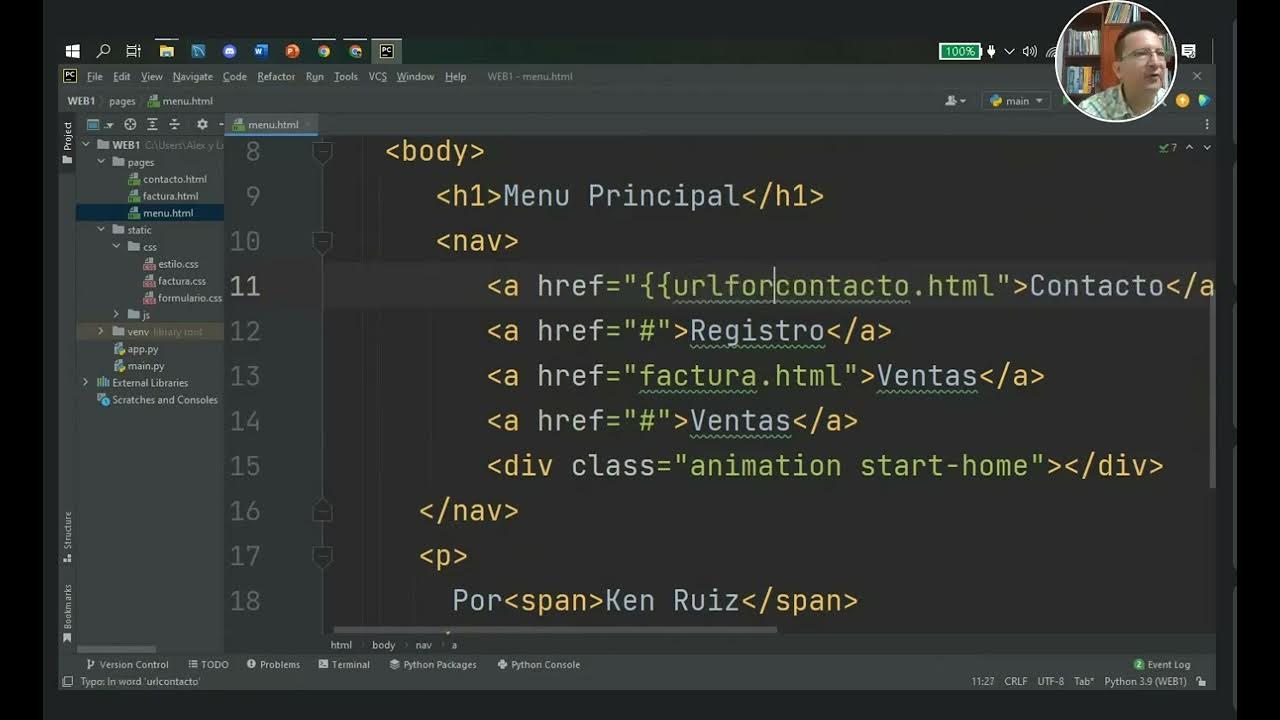Collapse the static folder
1280x720 pixels.
pyautogui.click(x=101, y=230)
